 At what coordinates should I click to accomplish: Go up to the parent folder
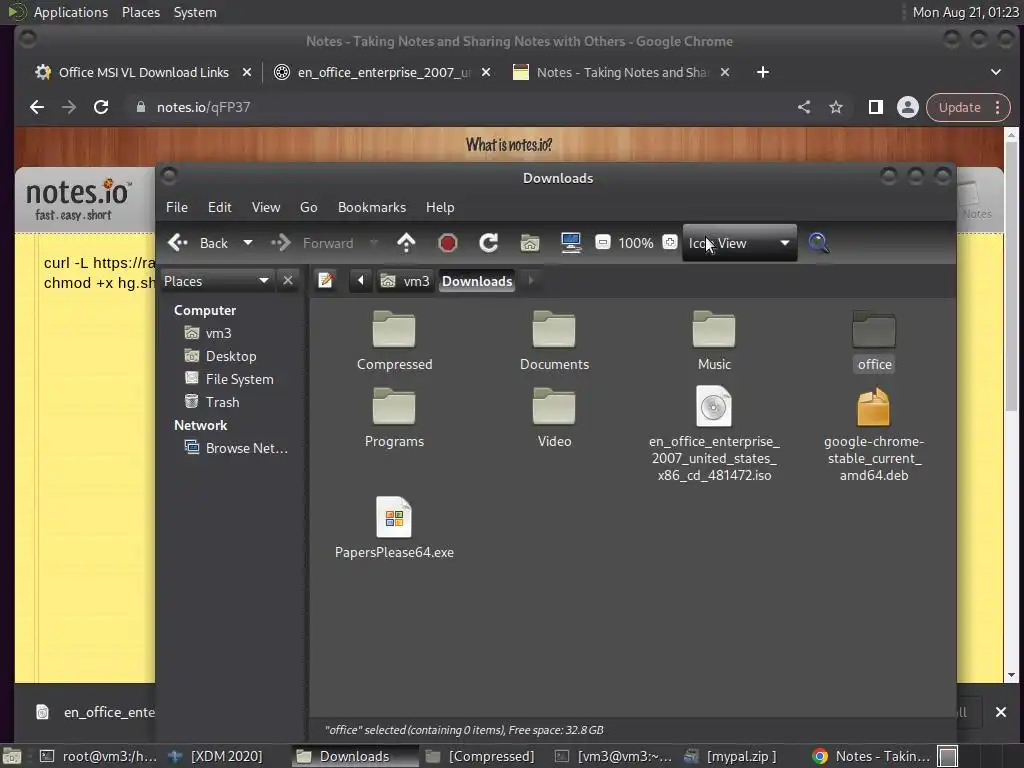406,243
